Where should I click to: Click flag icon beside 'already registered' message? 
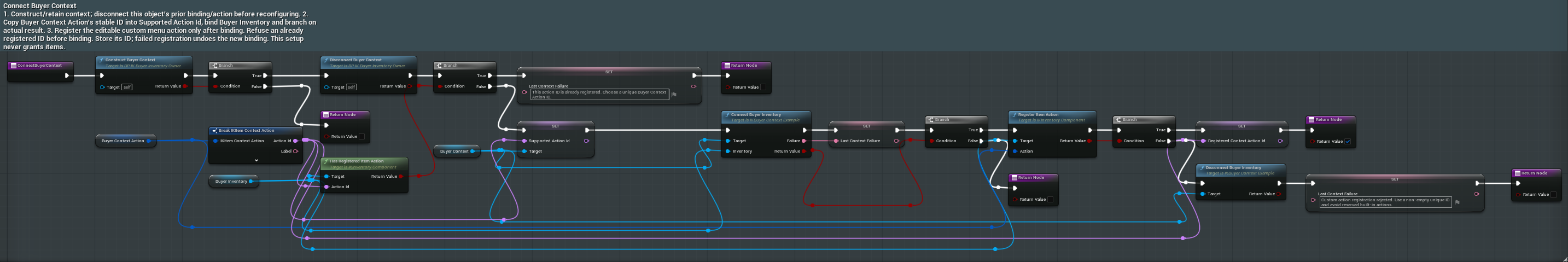(x=674, y=95)
